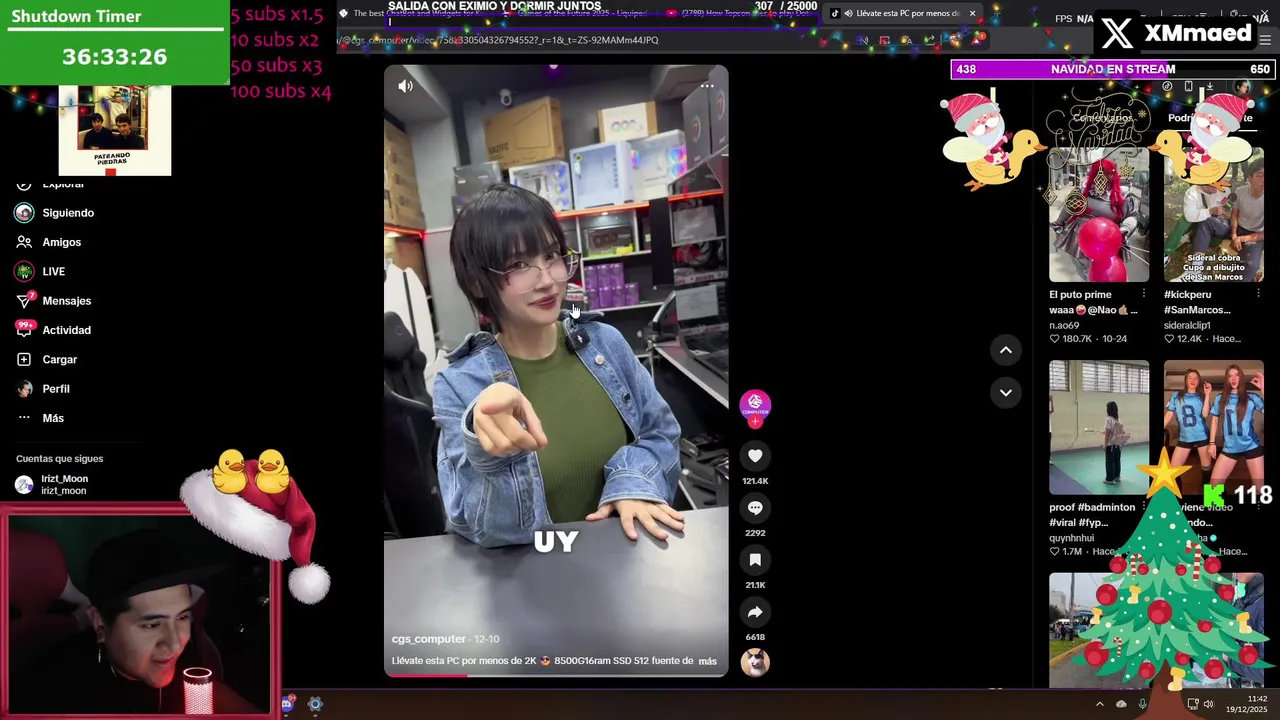Switch to the Comentarios tab

click(1102, 118)
